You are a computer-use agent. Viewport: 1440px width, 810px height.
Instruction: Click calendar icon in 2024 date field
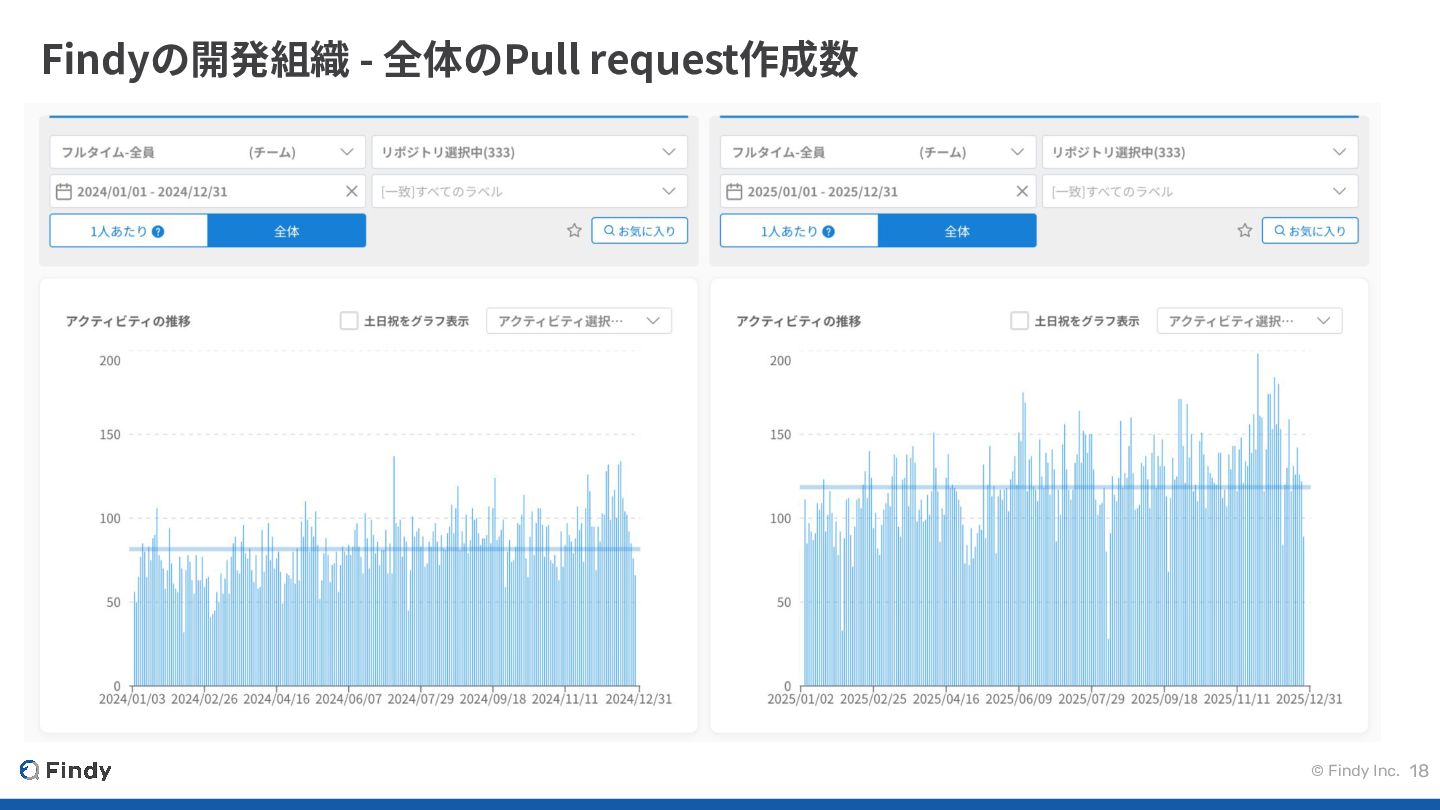click(x=64, y=191)
